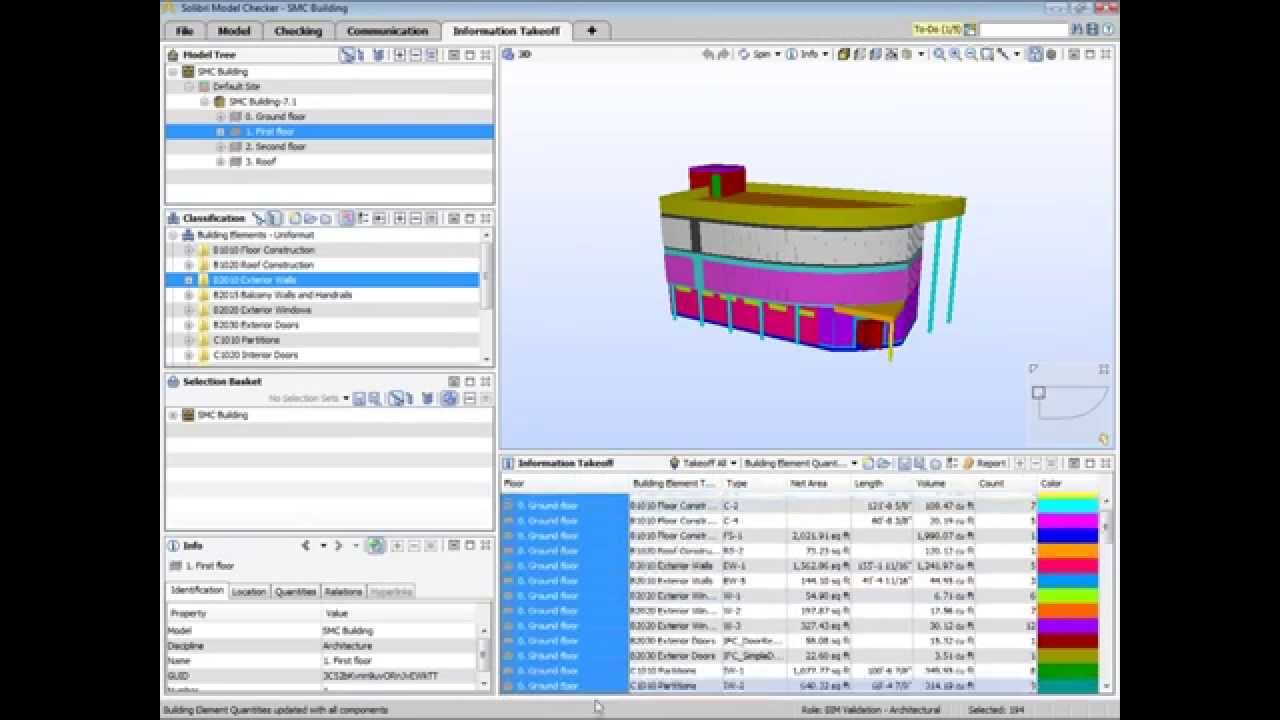Open the 3D view display options dropdown arrow
Viewport: 1280px width, 720px height.
(x=921, y=54)
